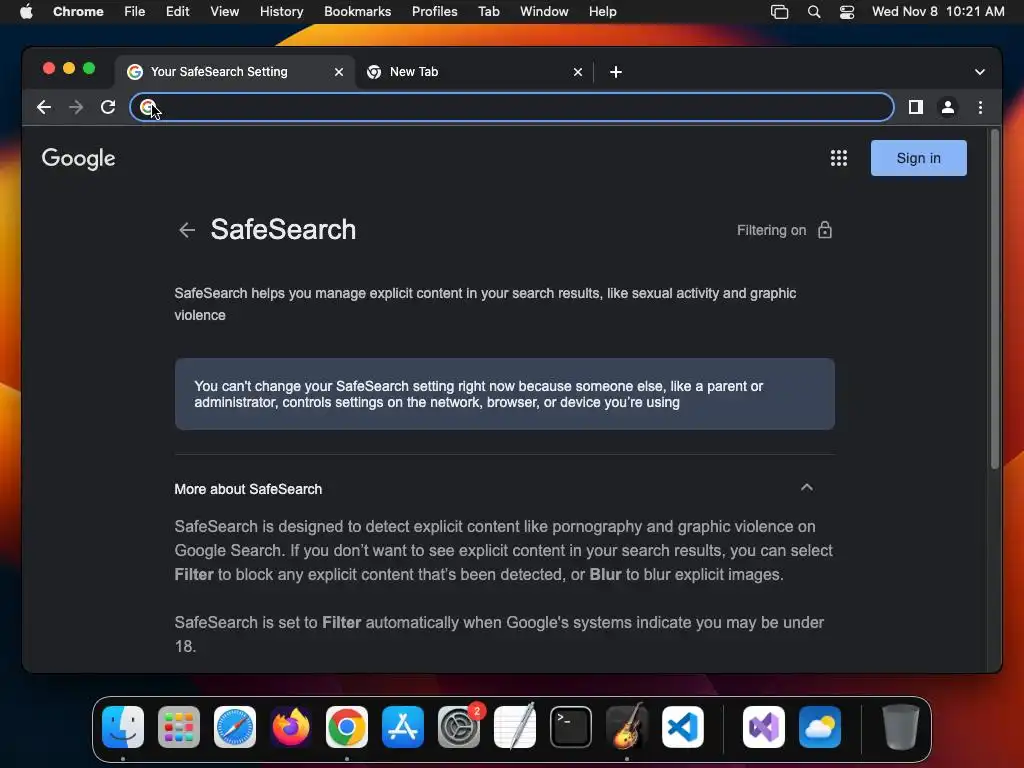1024x768 pixels.
Task: Click the Chrome icon in the Dock
Action: click(x=347, y=727)
